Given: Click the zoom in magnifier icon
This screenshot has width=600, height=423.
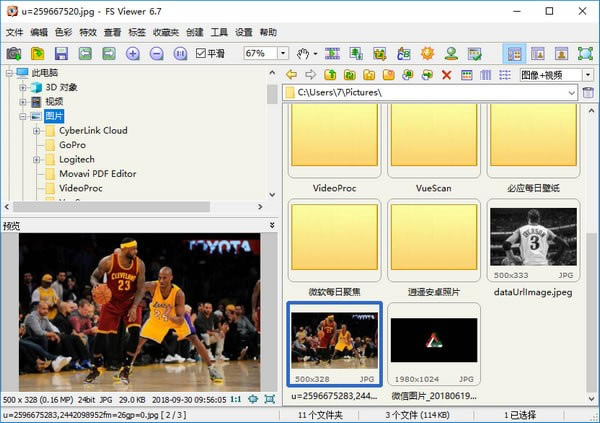Looking at the screenshot, I should 133,53.
